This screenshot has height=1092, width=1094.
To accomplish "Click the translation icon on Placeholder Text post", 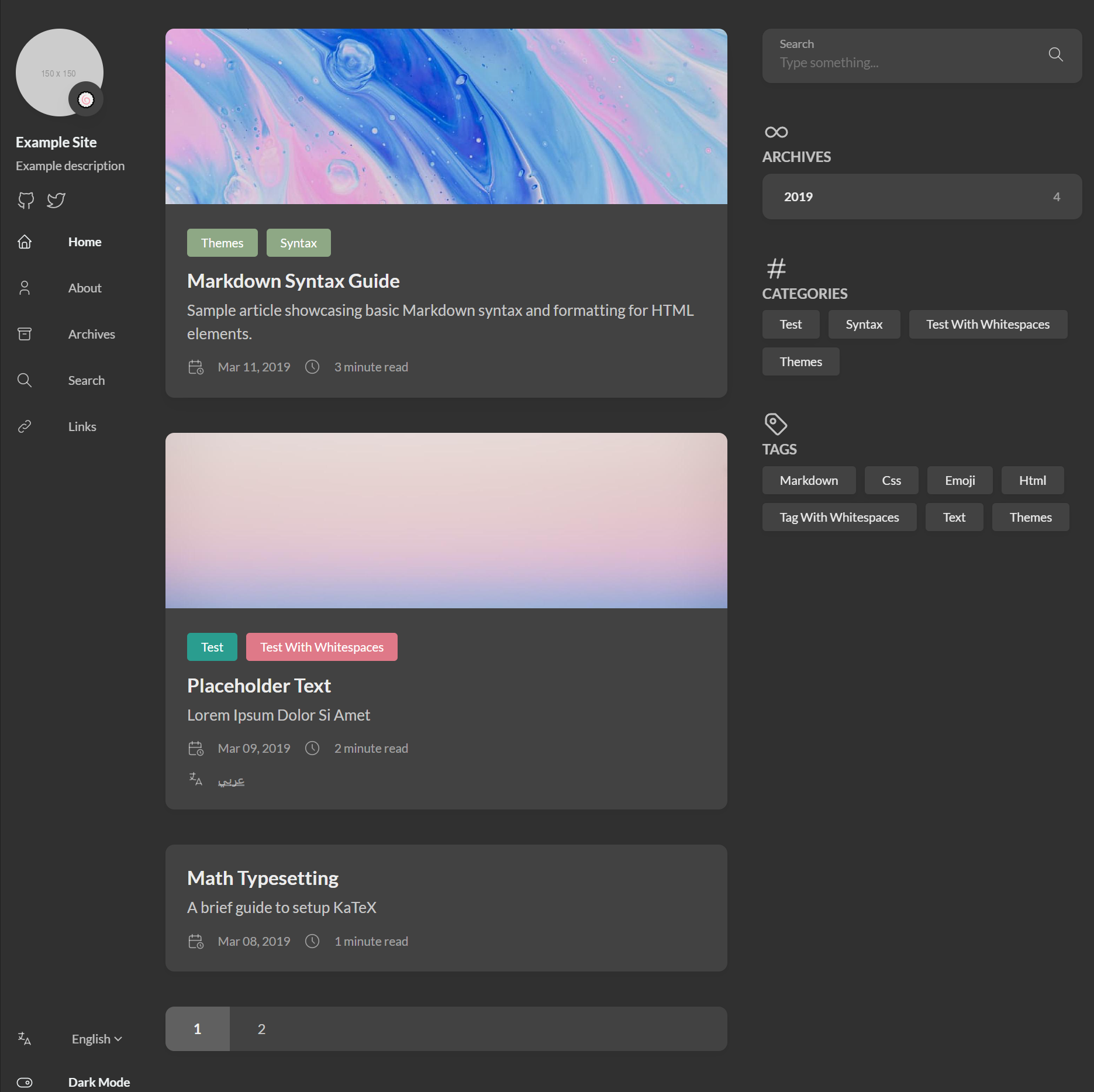I will click(x=195, y=780).
